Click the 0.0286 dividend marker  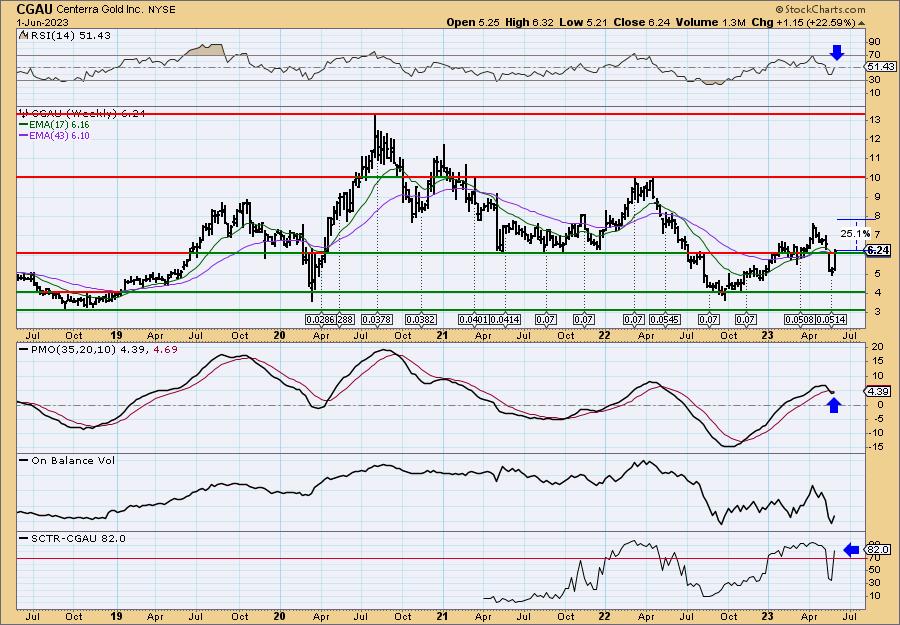[320, 319]
